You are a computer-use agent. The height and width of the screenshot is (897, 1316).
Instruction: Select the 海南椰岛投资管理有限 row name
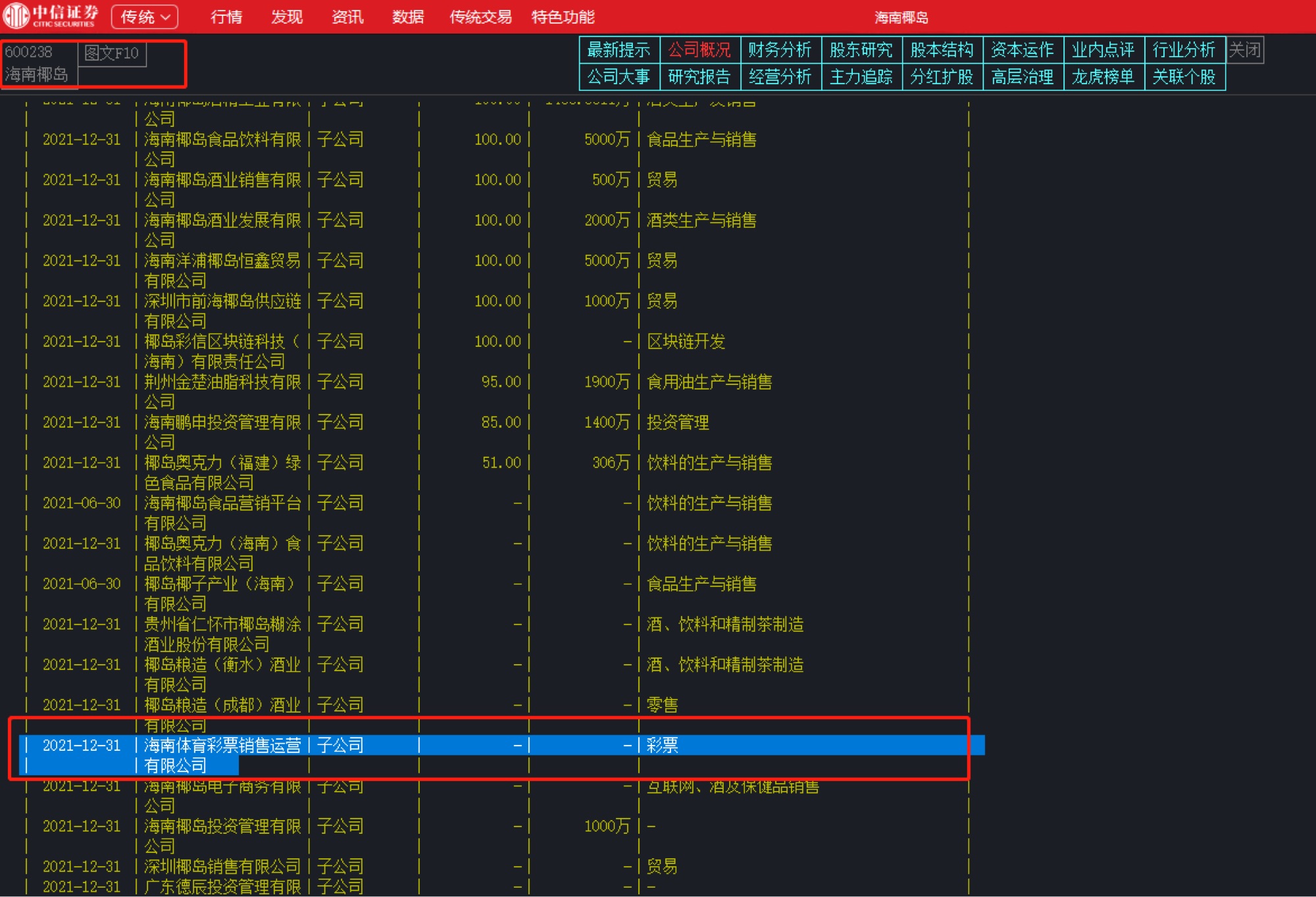pyautogui.click(x=222, y=826)
